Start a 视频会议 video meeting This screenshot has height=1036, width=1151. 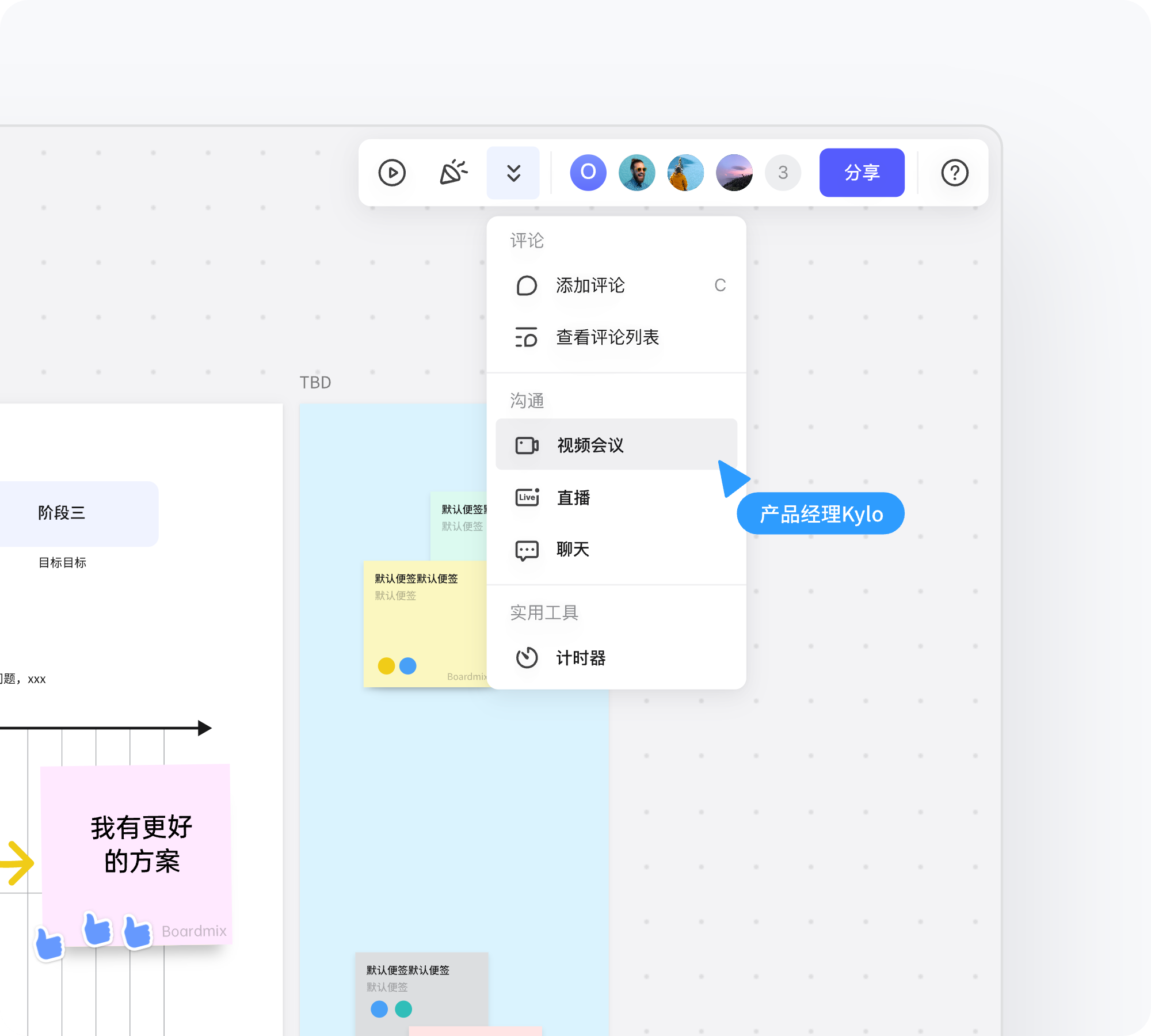point(616,444)
